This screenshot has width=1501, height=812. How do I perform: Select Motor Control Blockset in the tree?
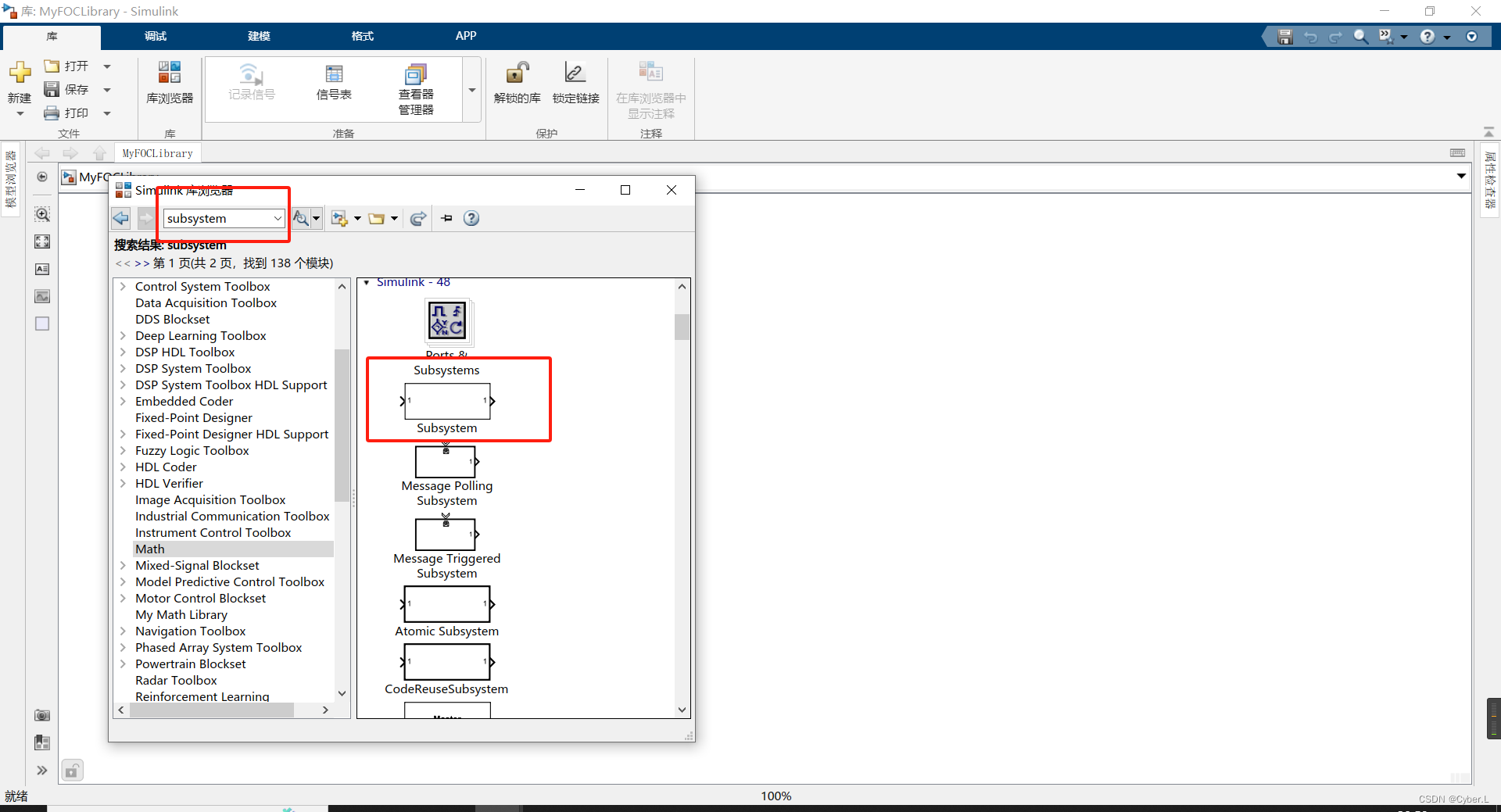pyautogui.click(x=200, y=599)
